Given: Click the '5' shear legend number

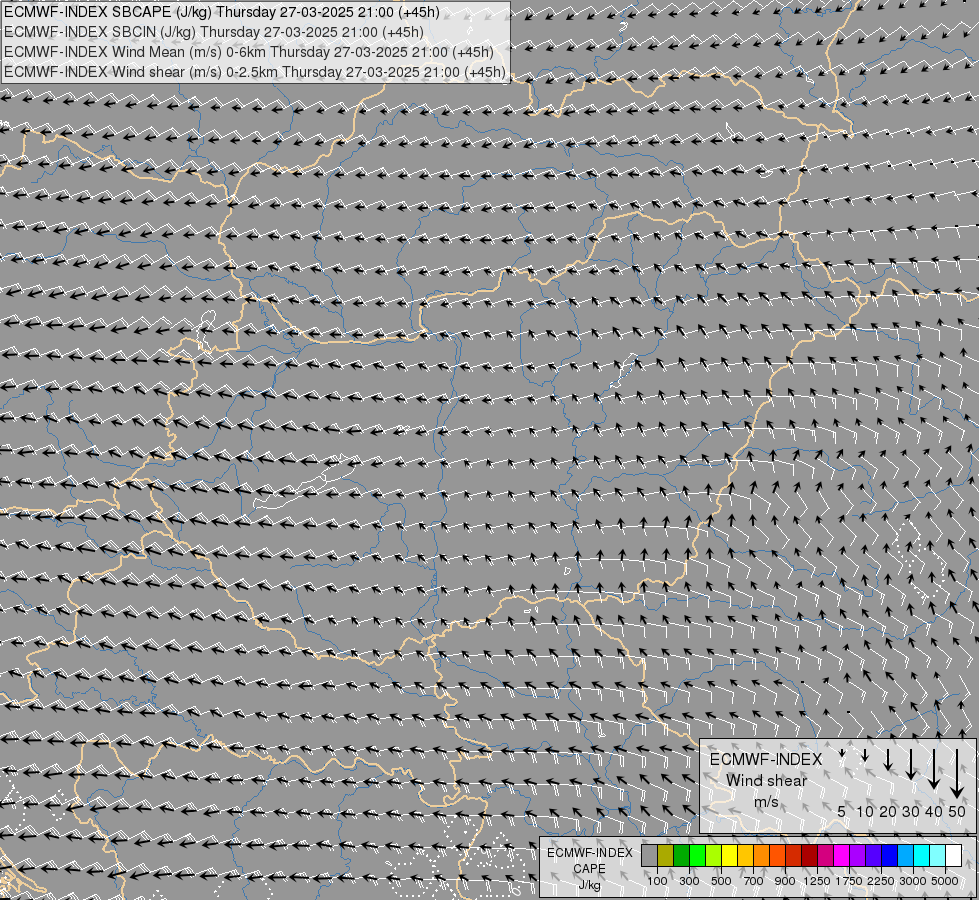Looking at the screenshot, I should coord(842,812).
